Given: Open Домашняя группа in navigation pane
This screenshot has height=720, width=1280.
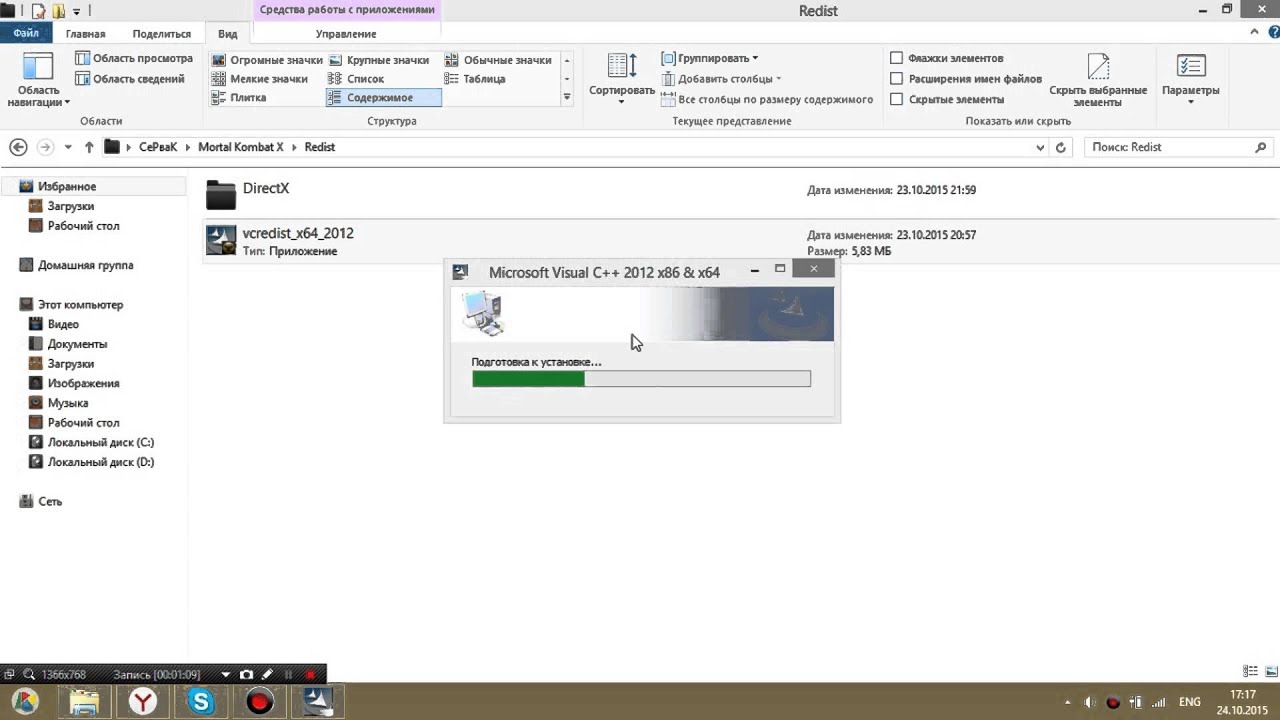Looking at the screenshot, I should coord(85,265).
